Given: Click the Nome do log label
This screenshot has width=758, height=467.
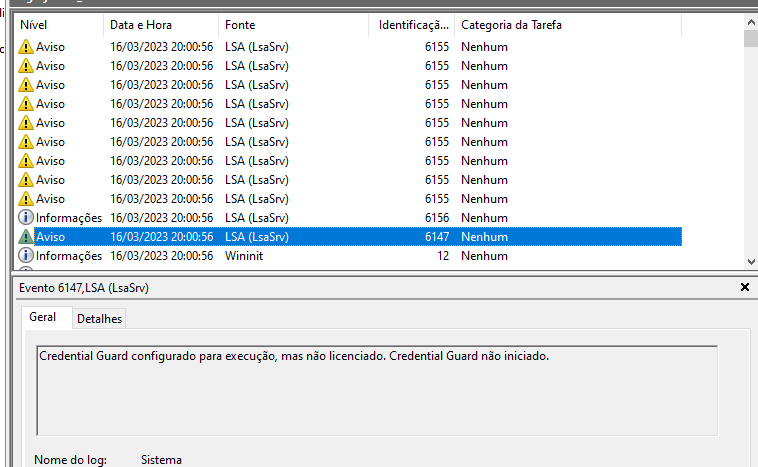Looking at the screenshot, I should tap(71, 459).
